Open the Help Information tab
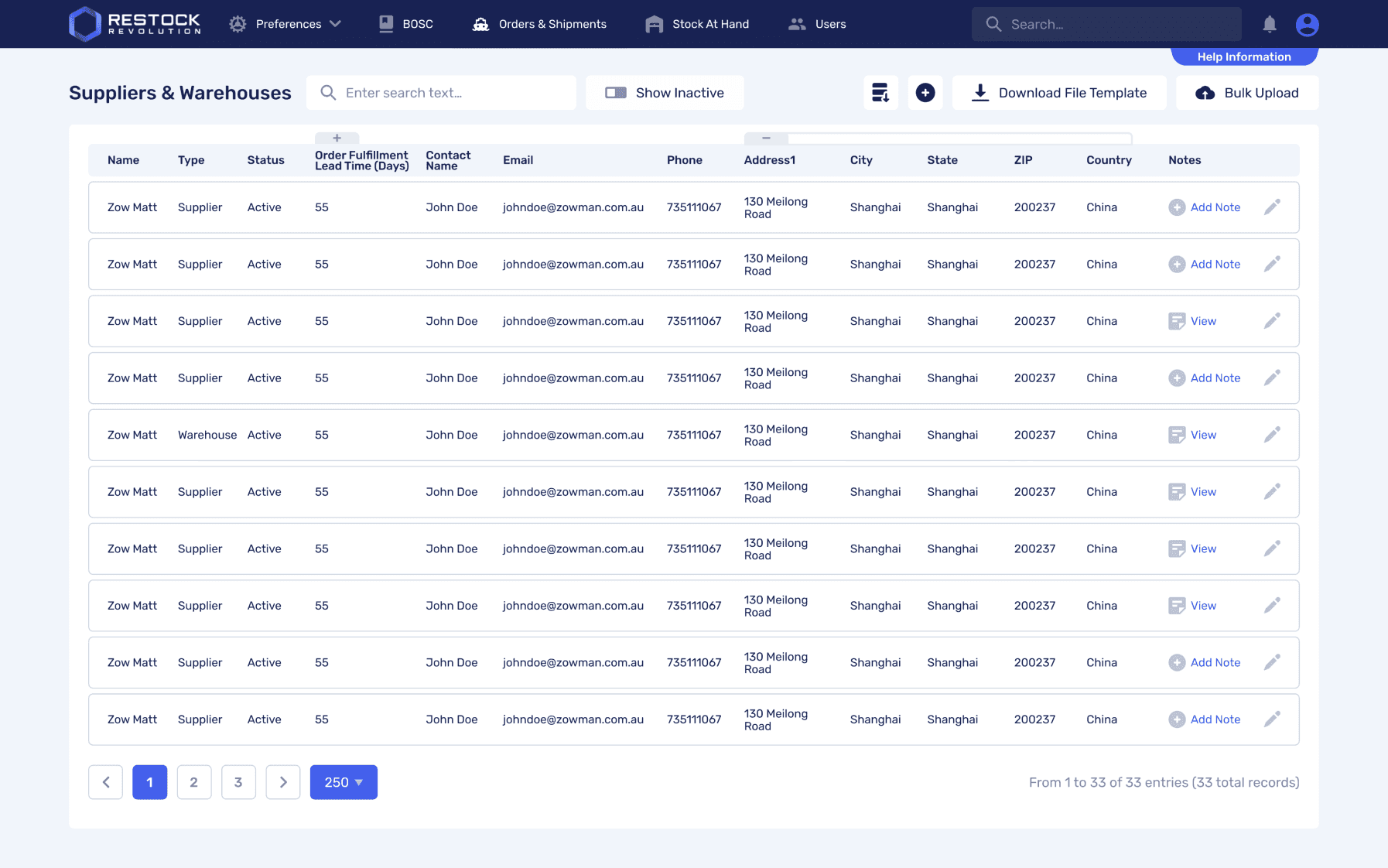 pyautogui.click(x=1244, y=56)
